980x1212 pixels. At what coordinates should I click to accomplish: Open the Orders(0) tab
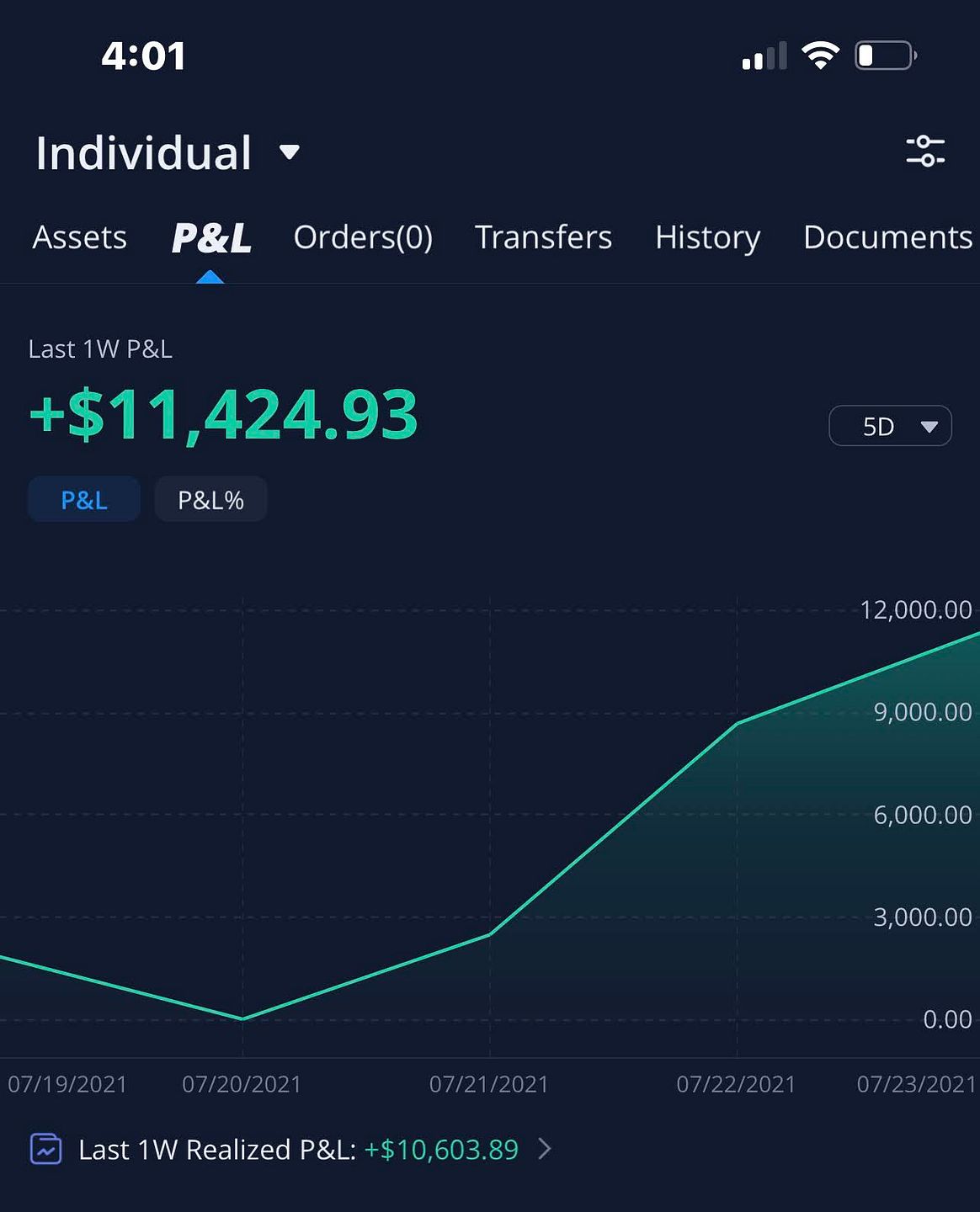363,237
